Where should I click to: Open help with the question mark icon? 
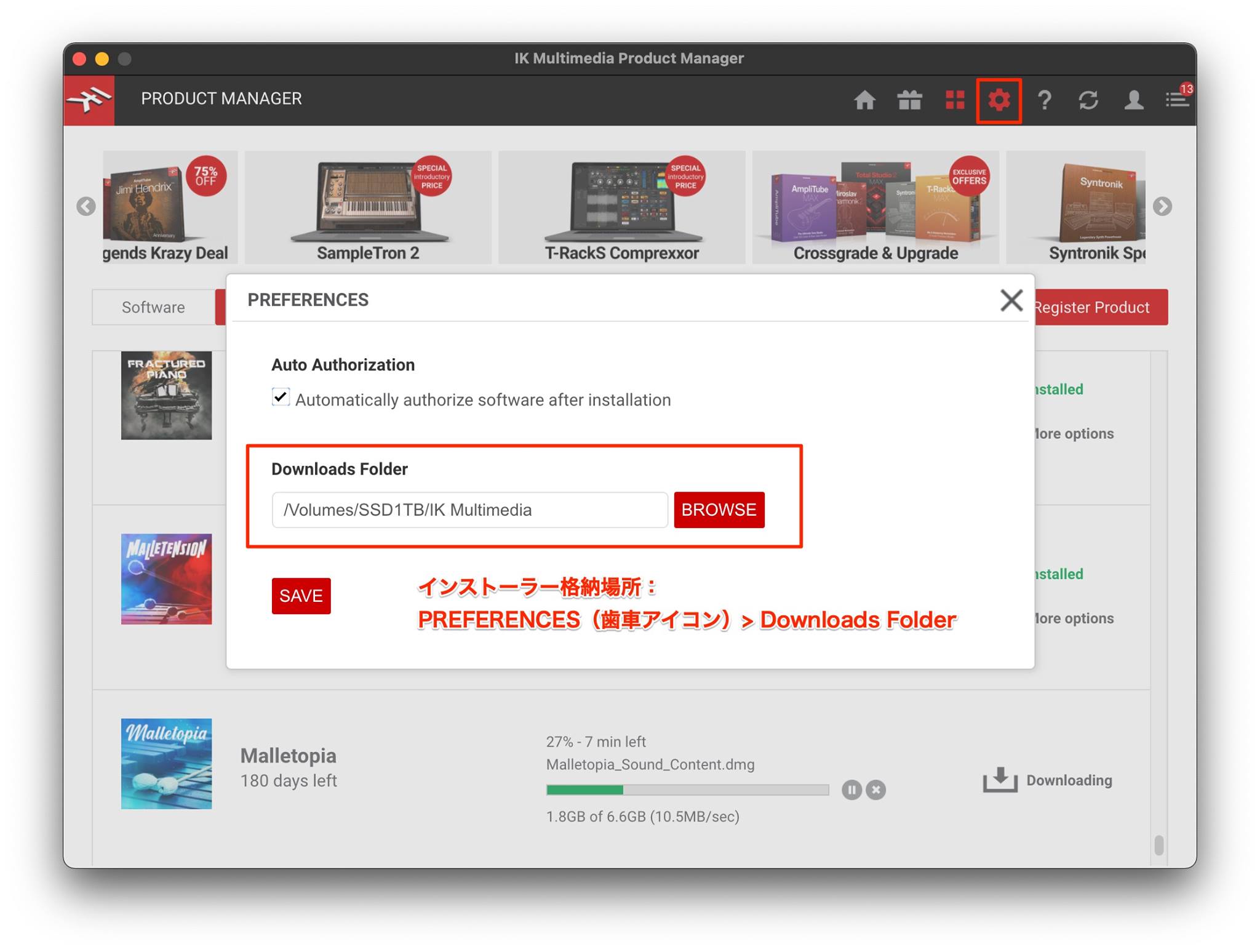(1044, 100)
